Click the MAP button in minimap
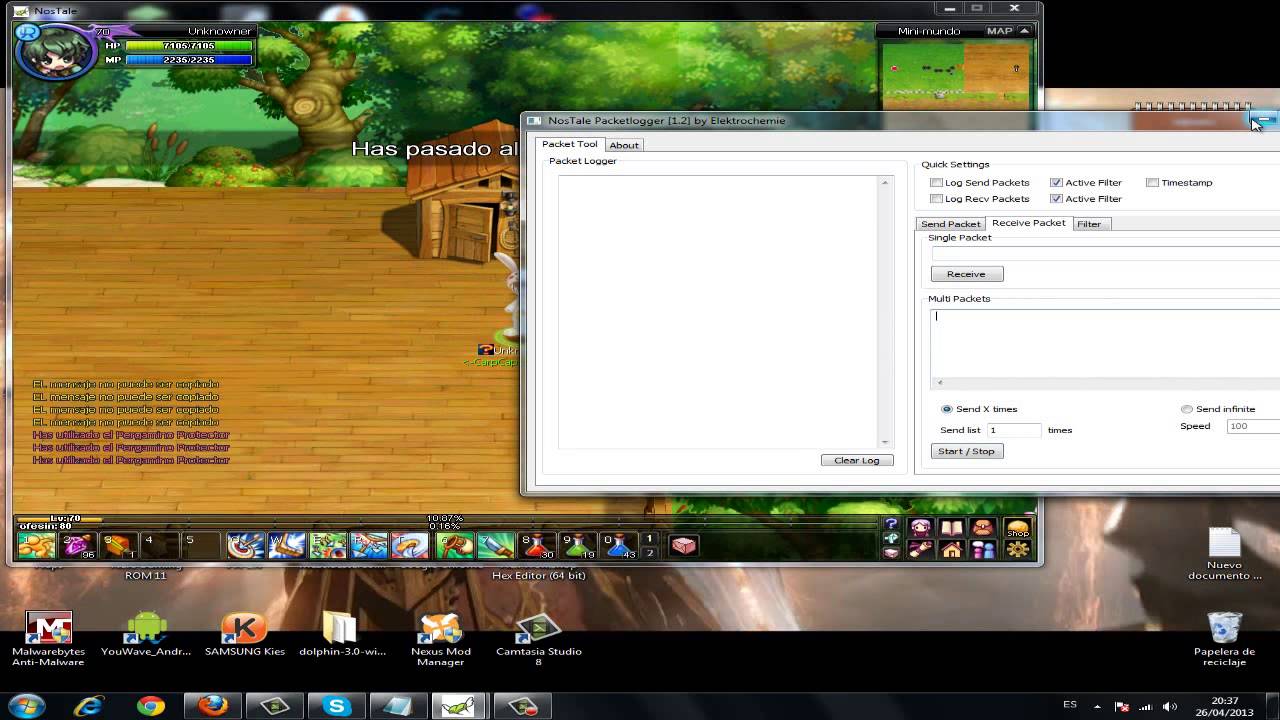The height and width of the screenshot is (720, 1280). [1000, 31]
